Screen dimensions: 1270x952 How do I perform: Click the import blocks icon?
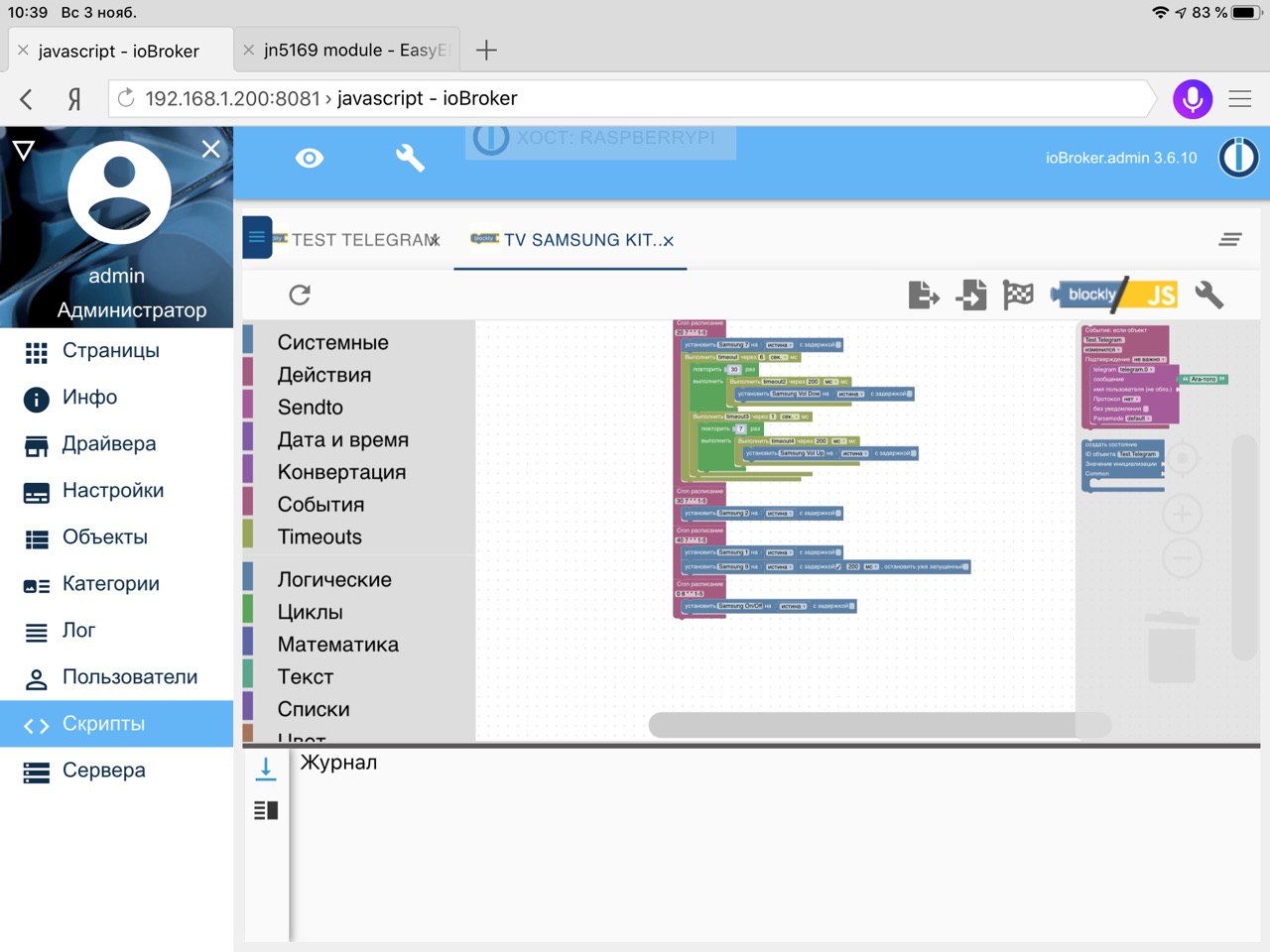pyautogui.click(x=971, y=295)
